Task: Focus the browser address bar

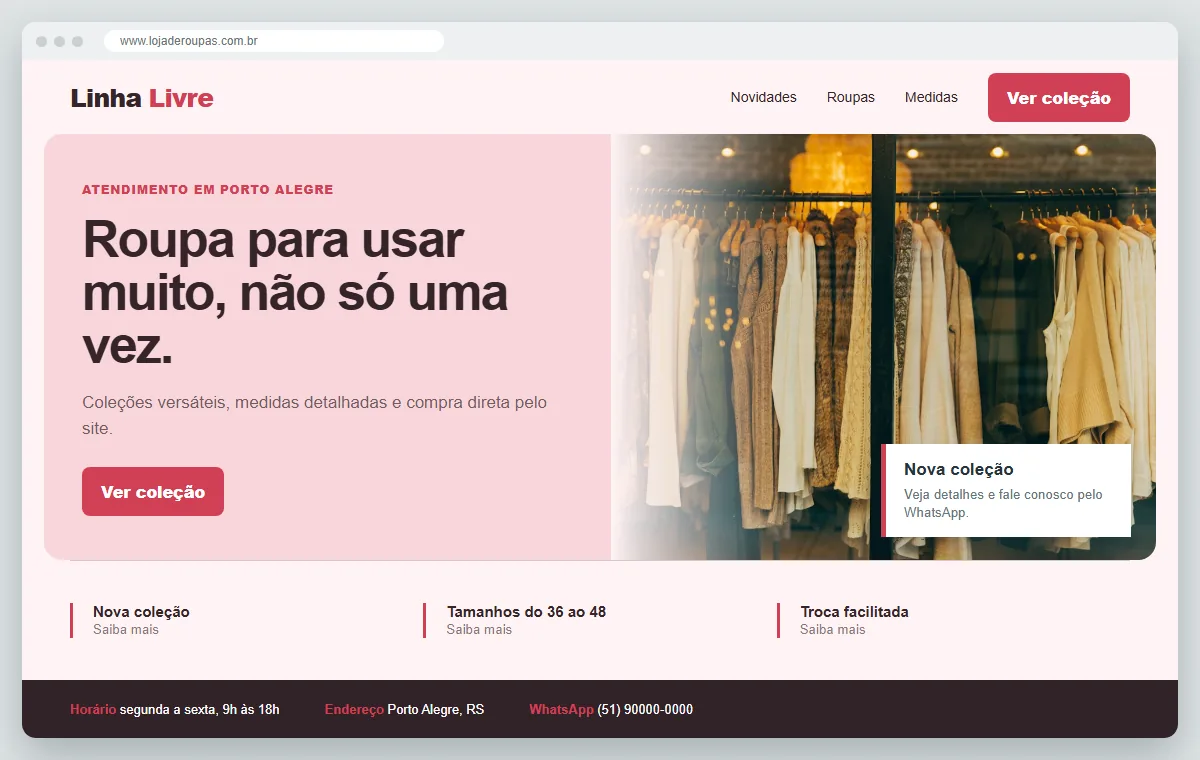Action: point(273,41)
